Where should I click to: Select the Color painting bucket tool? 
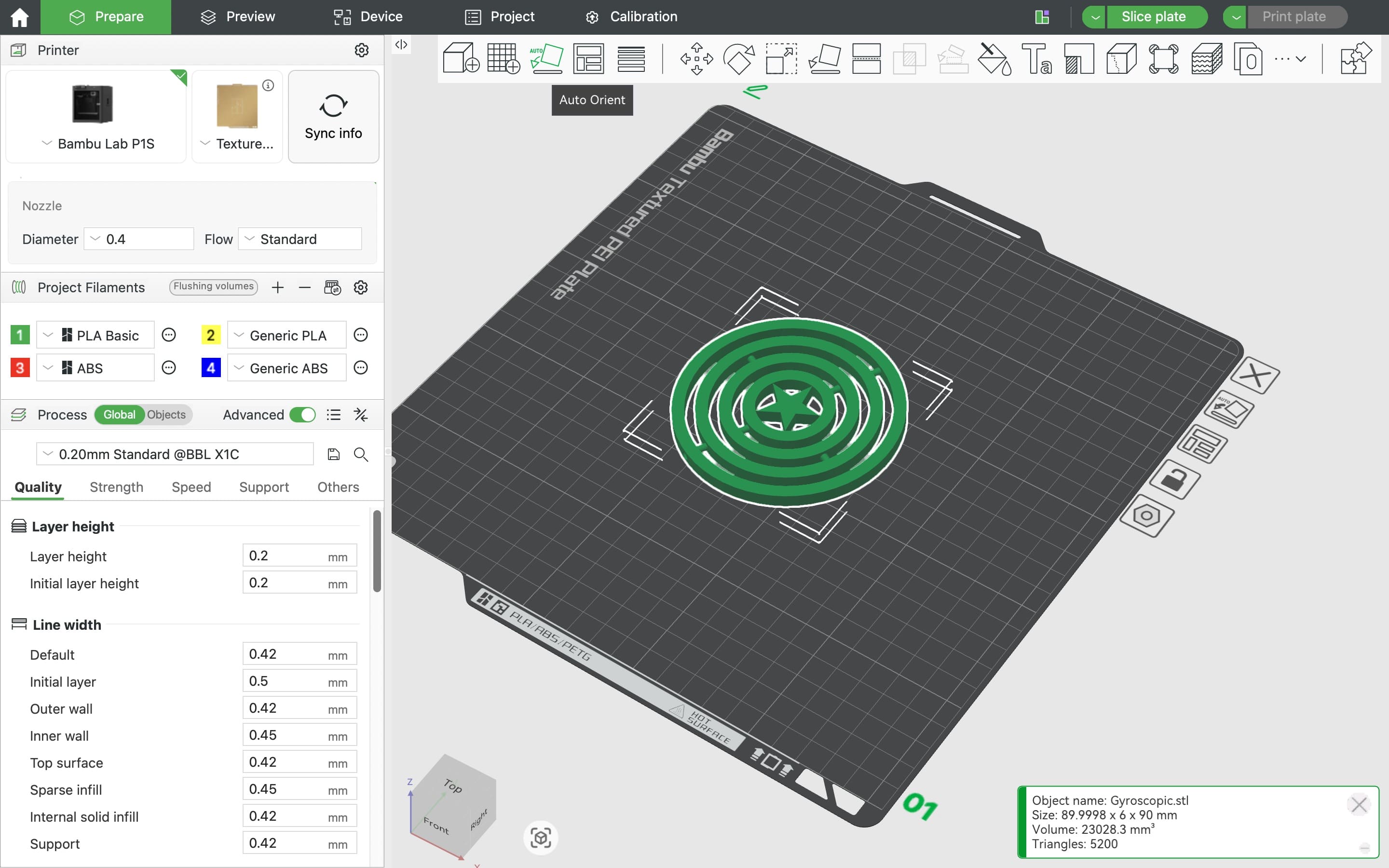pyautogui.click(x=994, y=58)
